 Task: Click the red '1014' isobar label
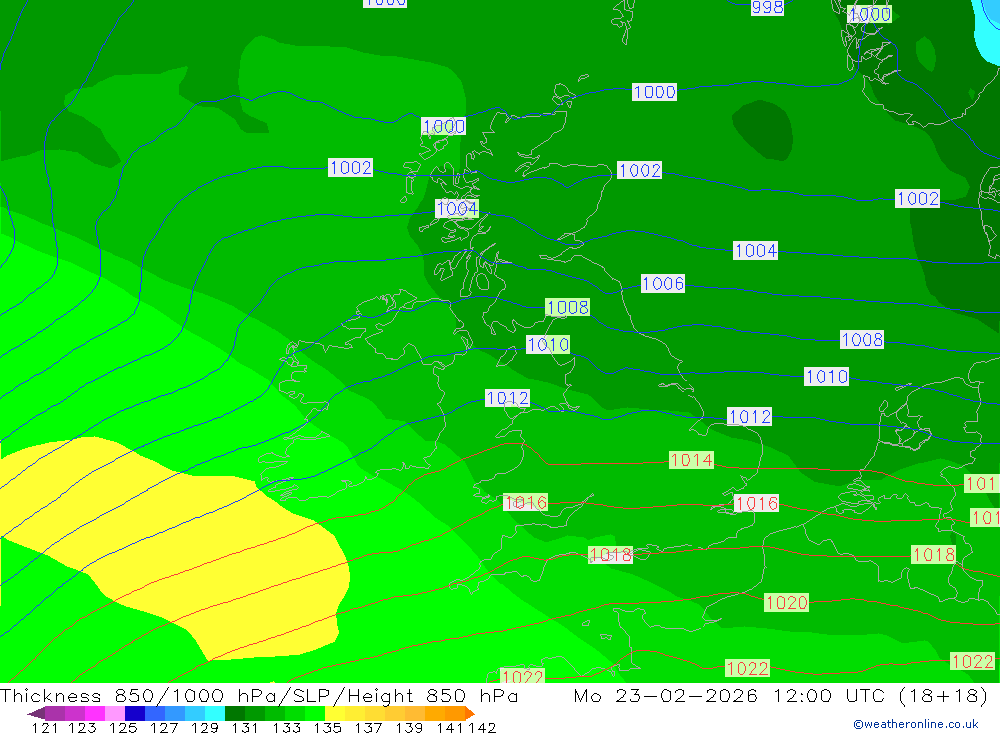click(x=691, y=460)
